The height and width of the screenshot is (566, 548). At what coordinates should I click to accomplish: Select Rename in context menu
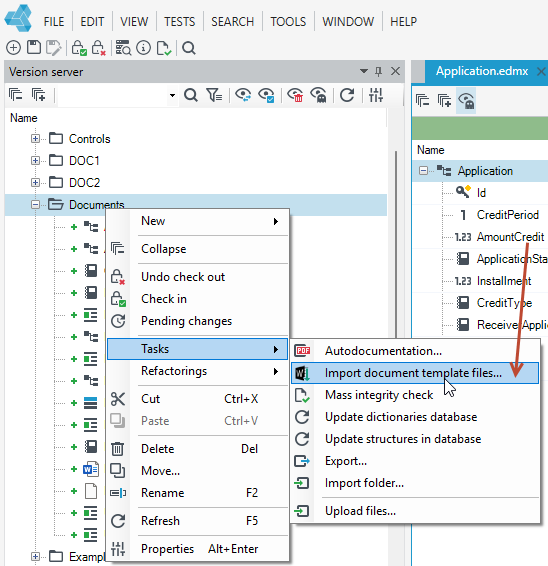[x=197, y=493]
